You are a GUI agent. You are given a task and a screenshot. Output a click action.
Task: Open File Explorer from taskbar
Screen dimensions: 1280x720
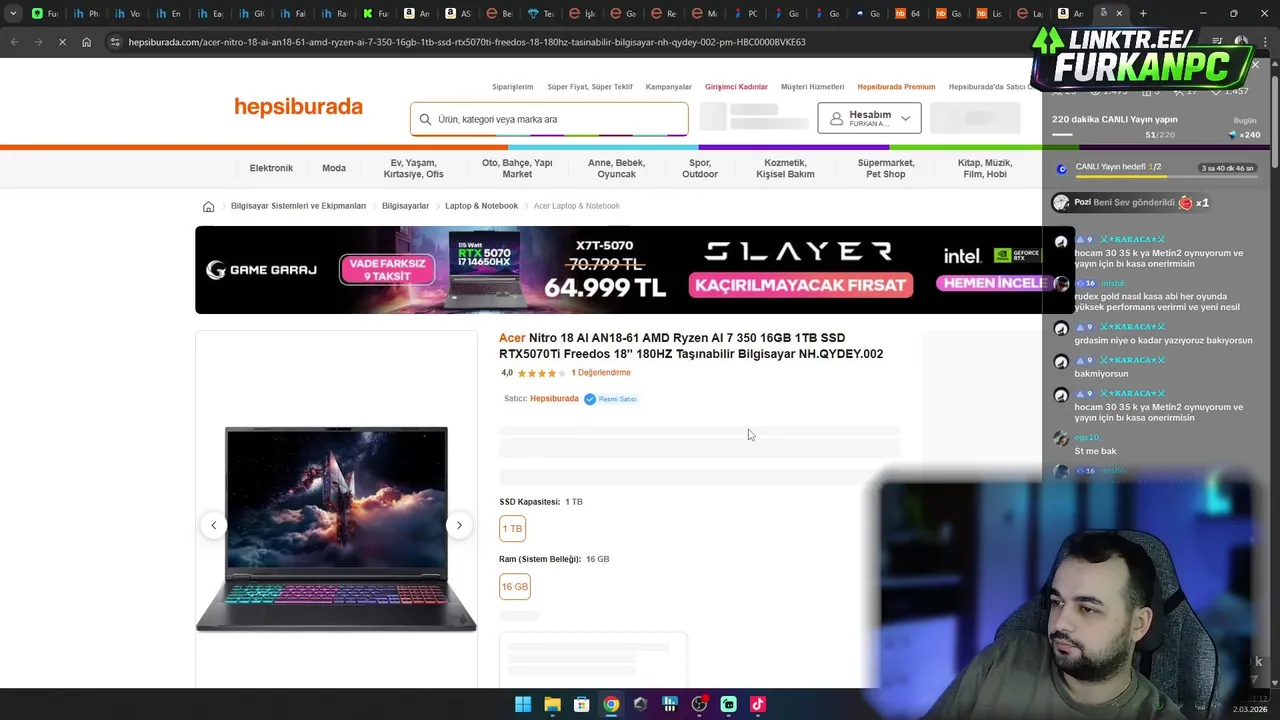coord(552,704)
